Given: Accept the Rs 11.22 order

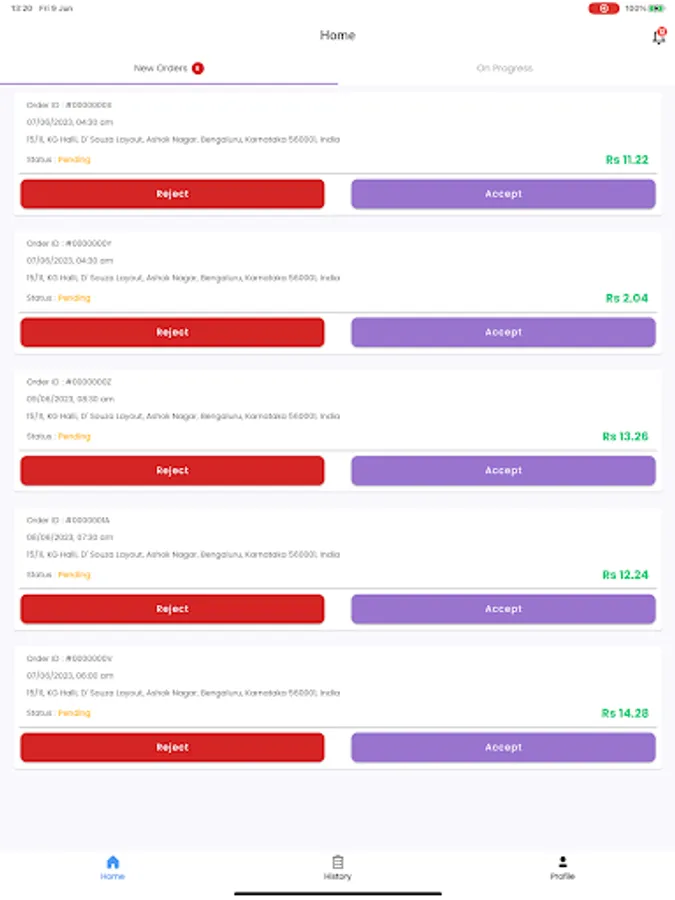Looking at the screenshot, I should coord(503,194).
